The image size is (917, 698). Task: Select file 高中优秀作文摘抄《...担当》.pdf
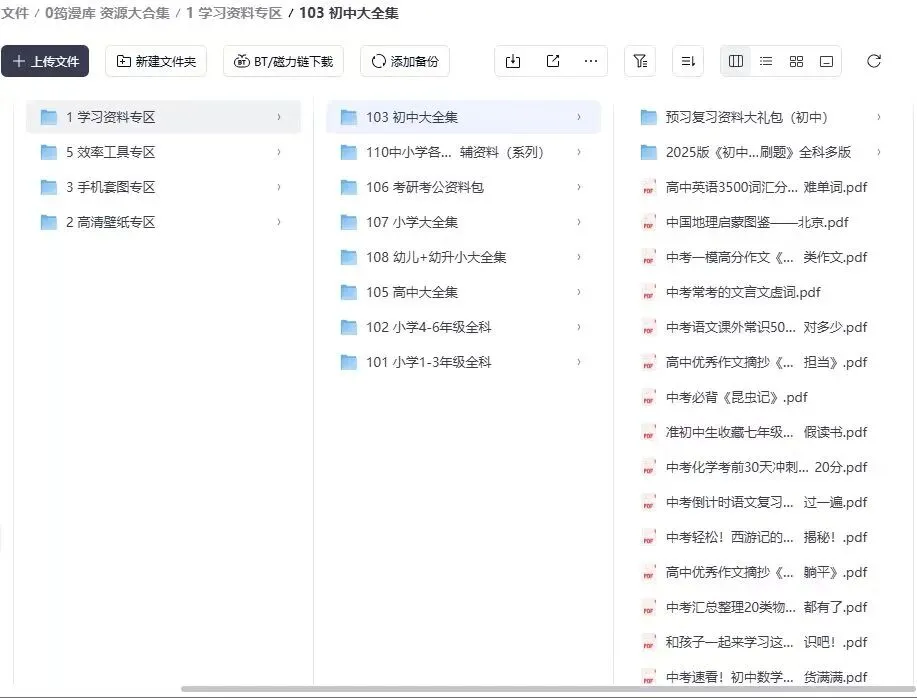[763, 362]
